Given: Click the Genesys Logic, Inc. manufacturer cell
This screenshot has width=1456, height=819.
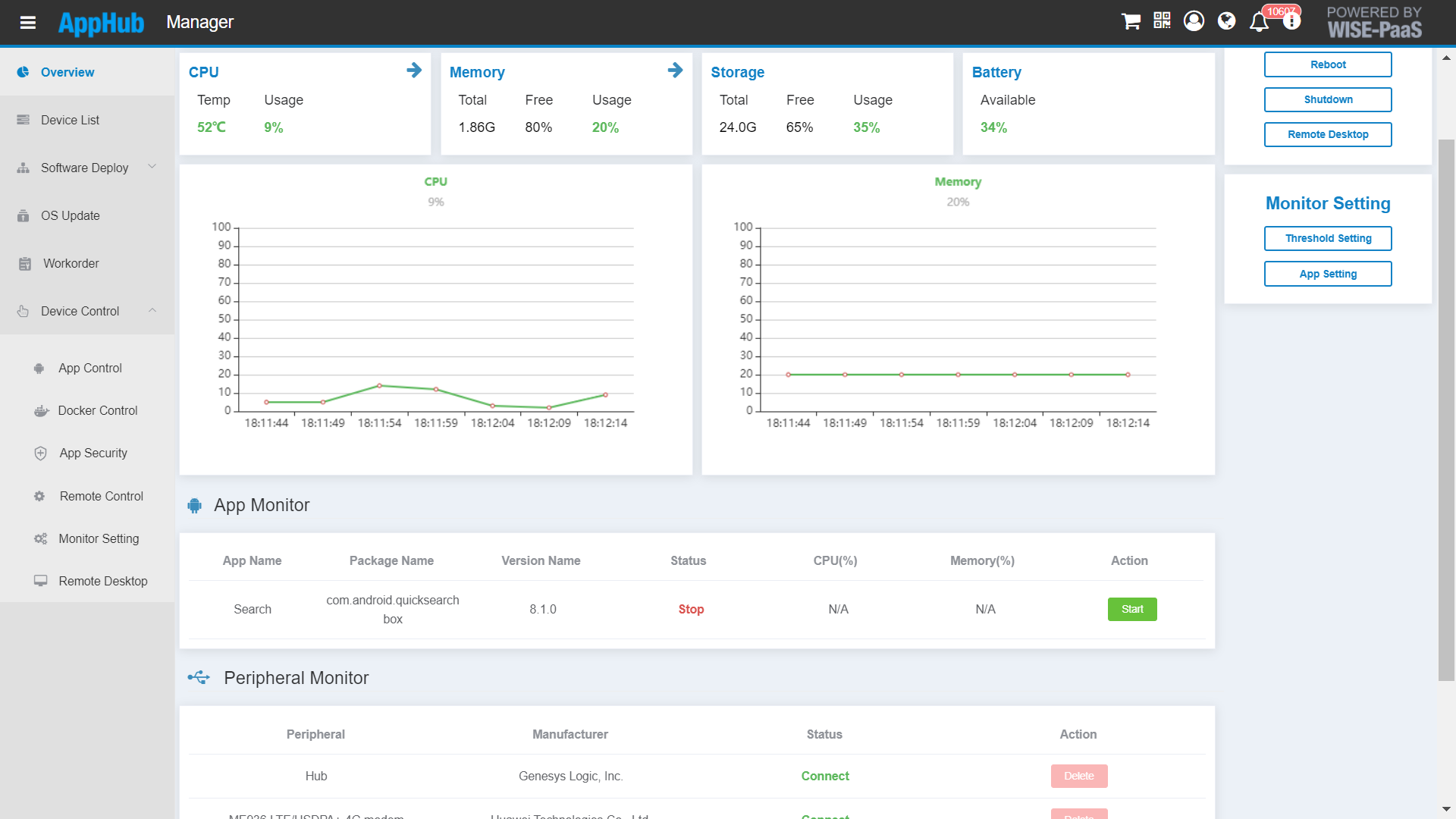Looking at the screenshot, I should click(x=570, y=776).
